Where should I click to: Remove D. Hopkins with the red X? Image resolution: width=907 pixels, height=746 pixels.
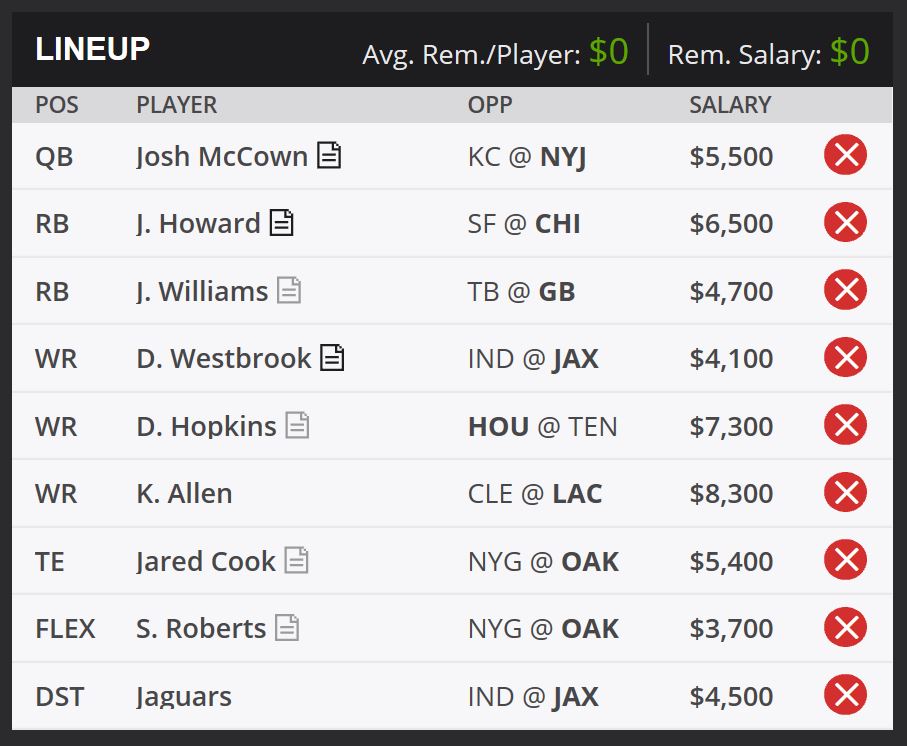click(x=845, y=425)
